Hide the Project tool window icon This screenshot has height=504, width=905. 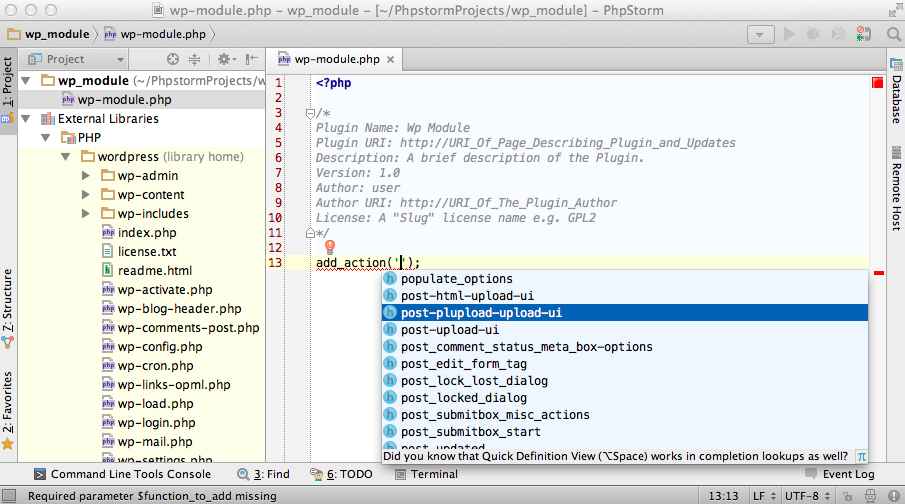pyautogui.click(x=252, y=59)
